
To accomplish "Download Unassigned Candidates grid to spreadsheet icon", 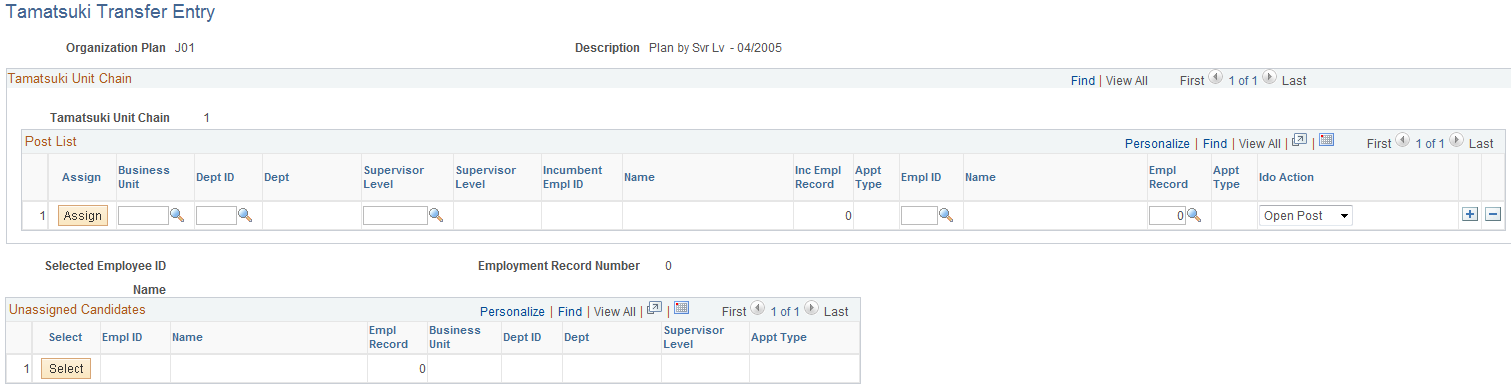I will (681, 309).
